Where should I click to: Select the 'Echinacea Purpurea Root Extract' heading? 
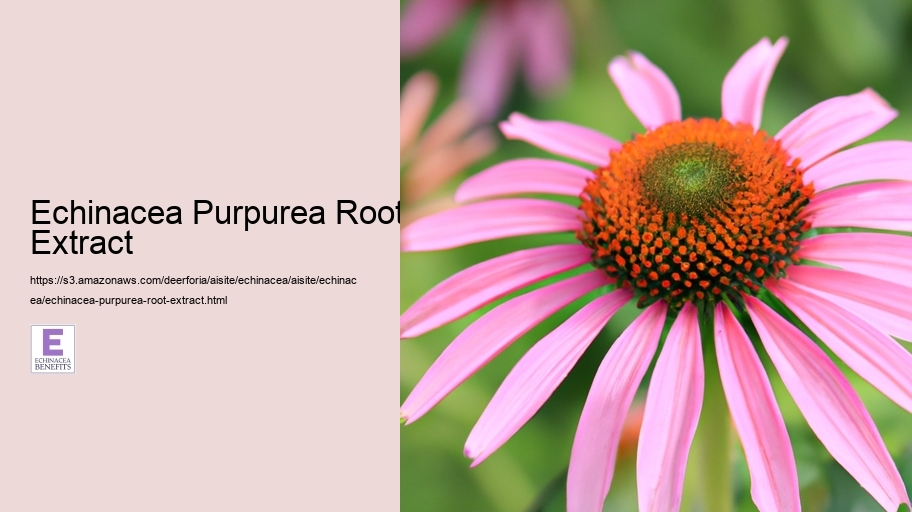pyautogui.click(x=215, y=227)
